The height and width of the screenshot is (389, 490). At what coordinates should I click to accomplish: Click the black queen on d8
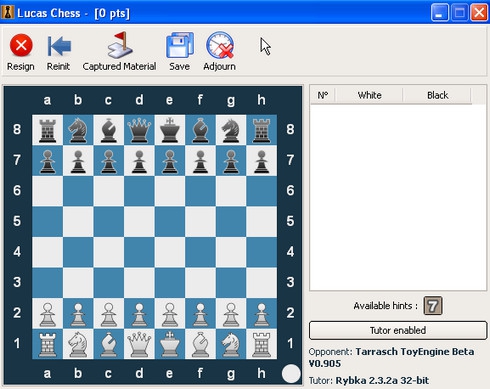tap(139, 130)
